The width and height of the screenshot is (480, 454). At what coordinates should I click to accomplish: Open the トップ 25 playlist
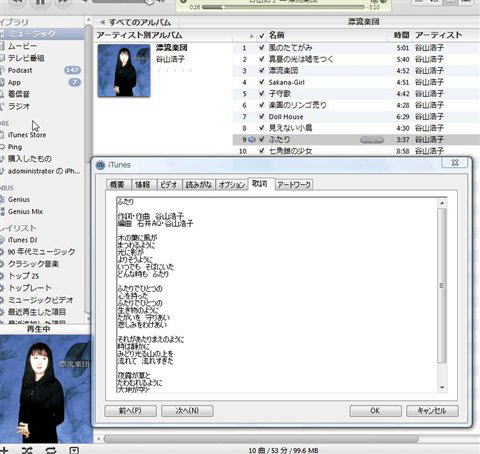coord(23,276)
